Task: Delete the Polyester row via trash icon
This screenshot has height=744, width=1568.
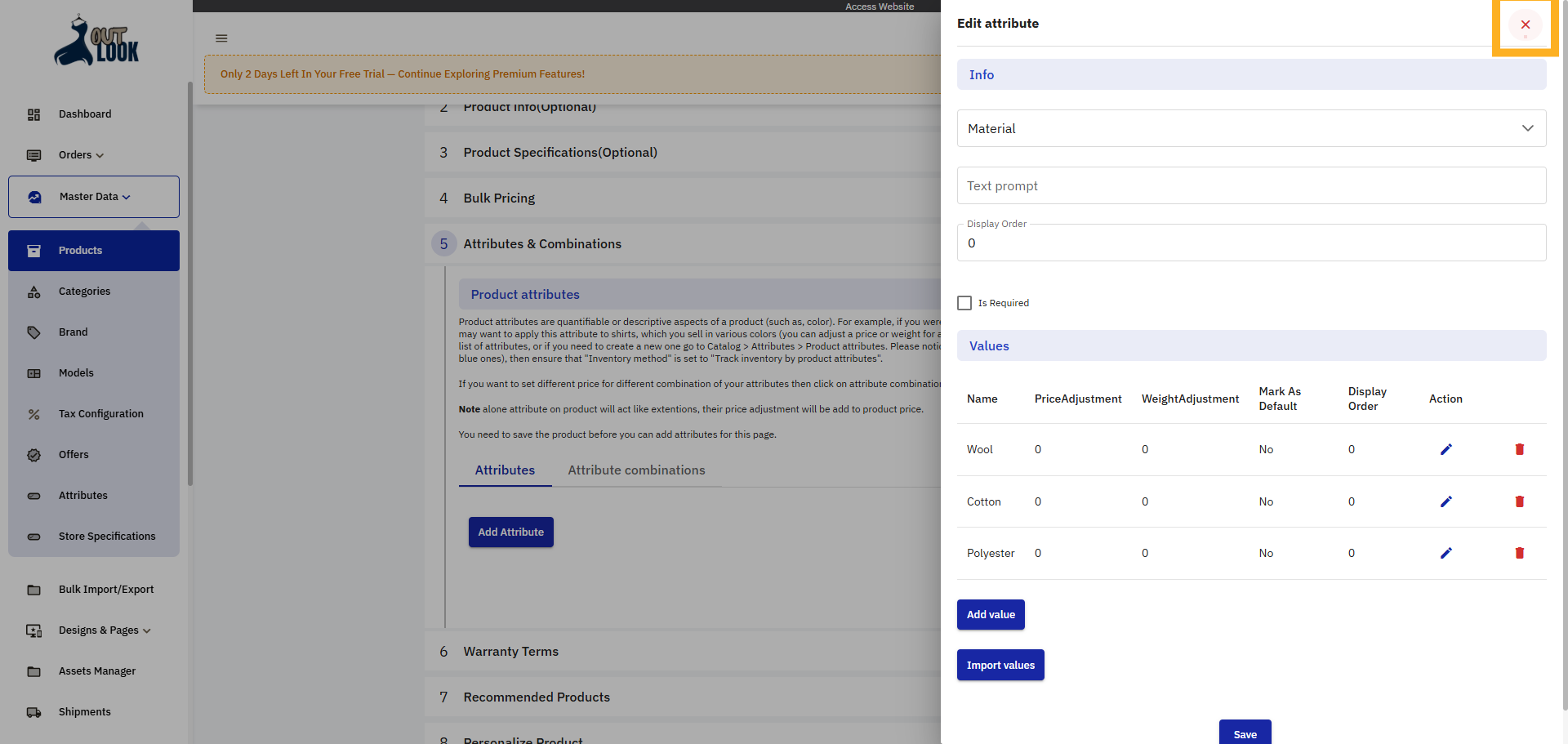Action: click(x=1519, y=553)
